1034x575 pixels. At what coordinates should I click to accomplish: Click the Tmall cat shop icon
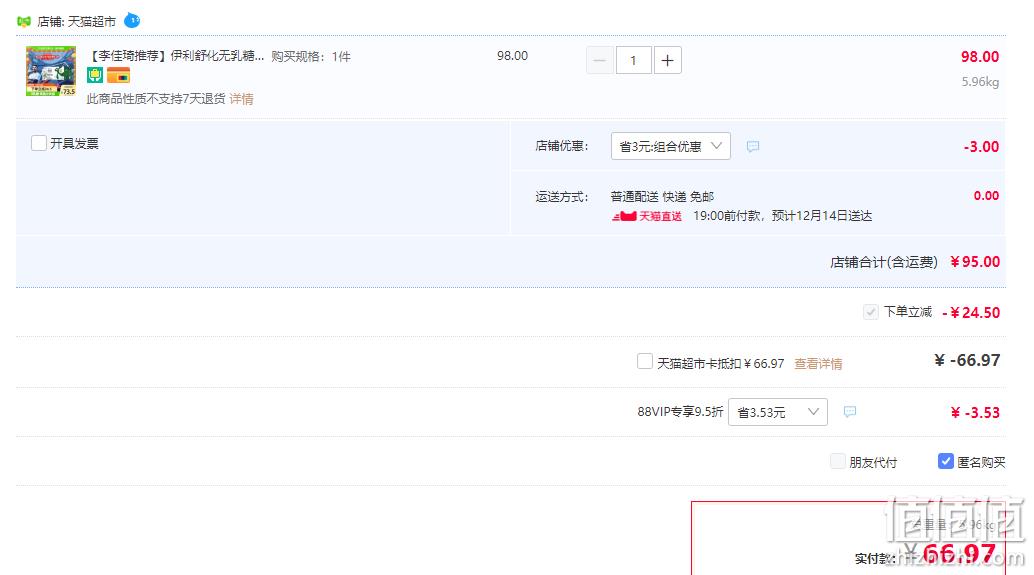point(24,22)
